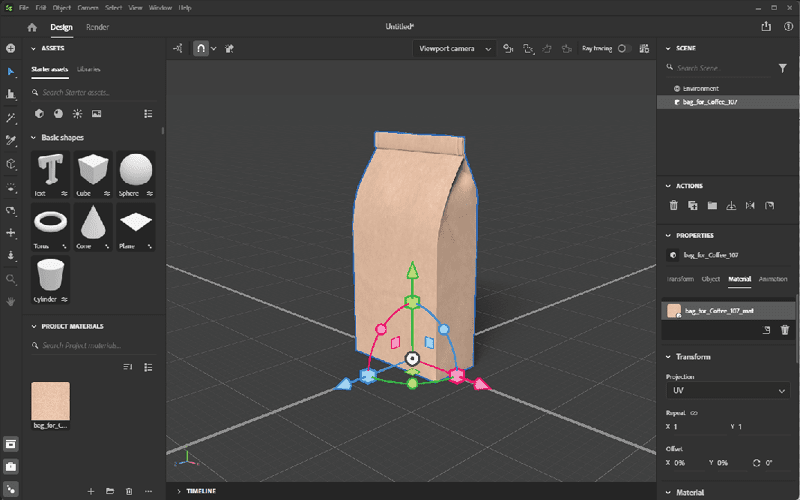Screen dimensions: 800x500
Task: Toggle the Ray tracing switch
Action: pos(624,48)
